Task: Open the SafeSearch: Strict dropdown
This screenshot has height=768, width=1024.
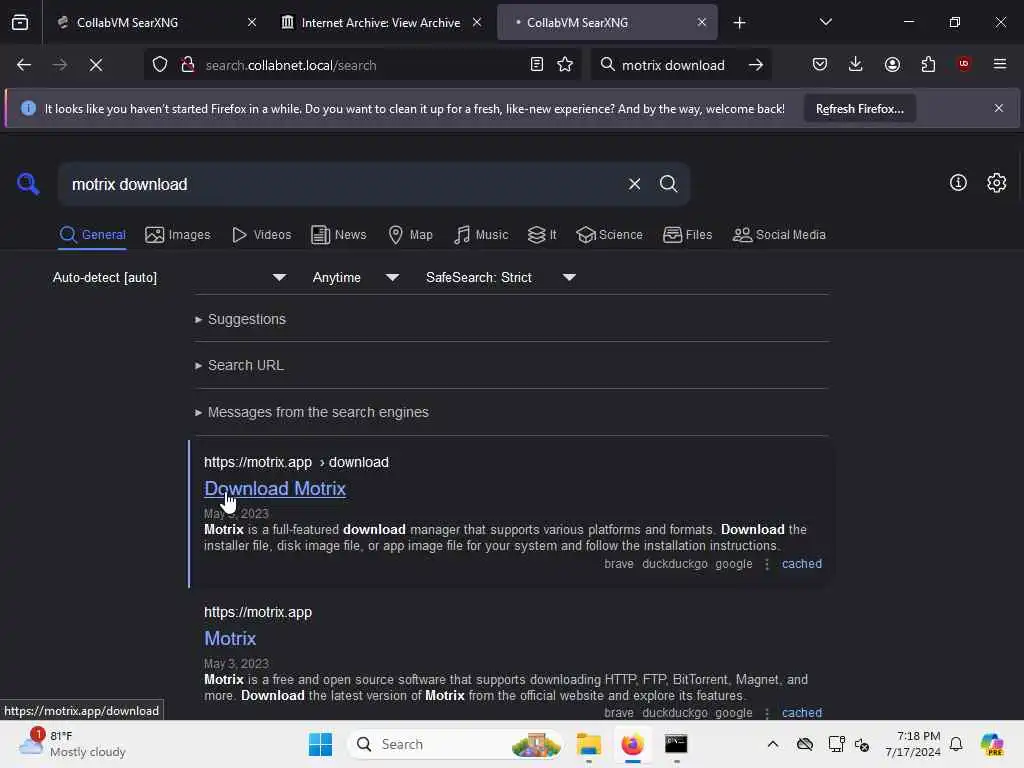Action: point(500,278)
